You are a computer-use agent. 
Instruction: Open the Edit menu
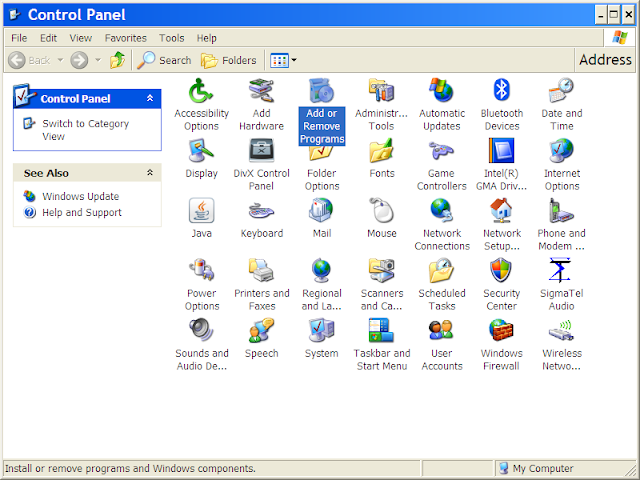(48, 38)
